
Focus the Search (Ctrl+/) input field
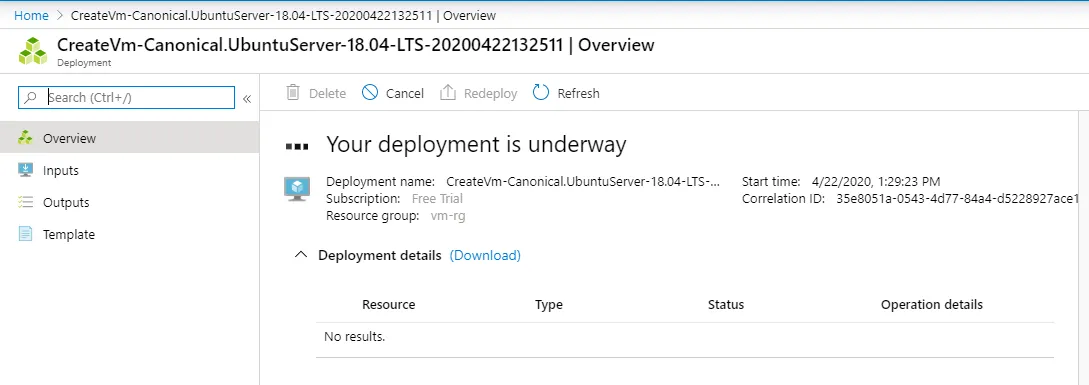(x=126, y=97)
